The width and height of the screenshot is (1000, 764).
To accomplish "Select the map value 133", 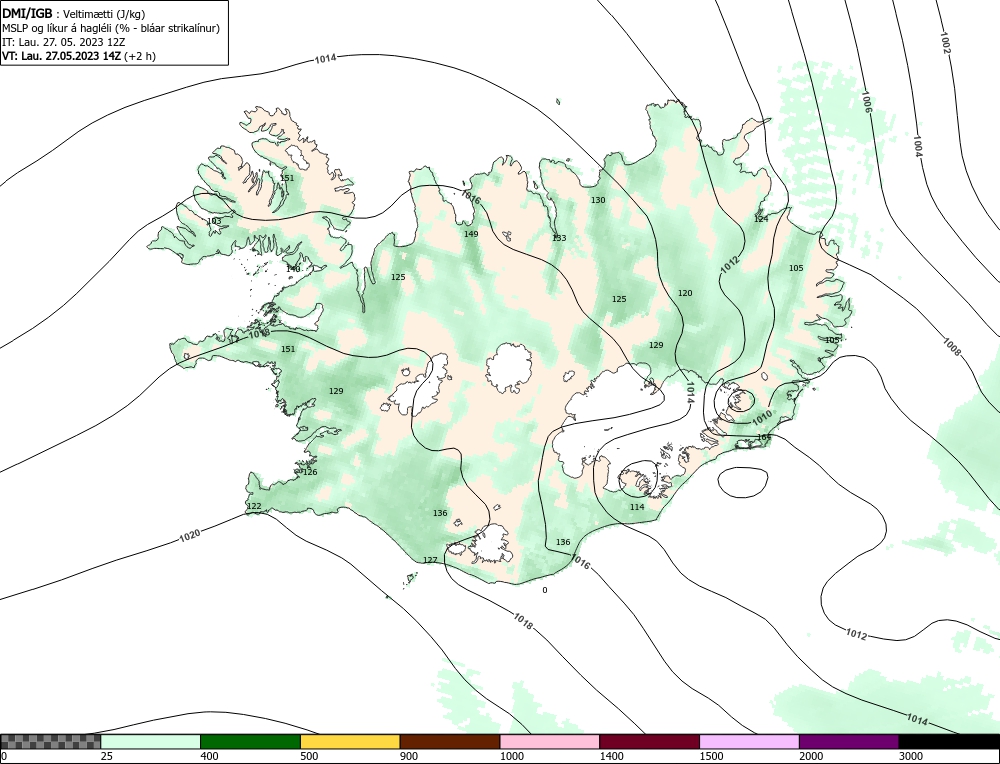I will pyautogui.click(x=559, y=238).
